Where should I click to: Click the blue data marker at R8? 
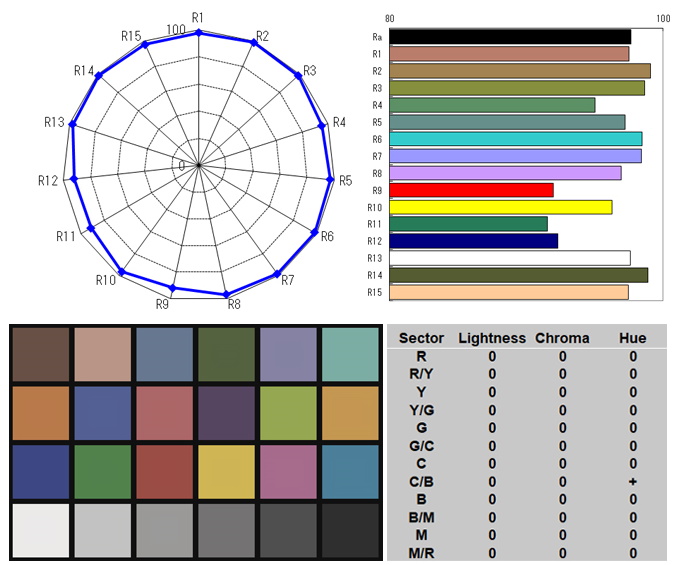226,295
